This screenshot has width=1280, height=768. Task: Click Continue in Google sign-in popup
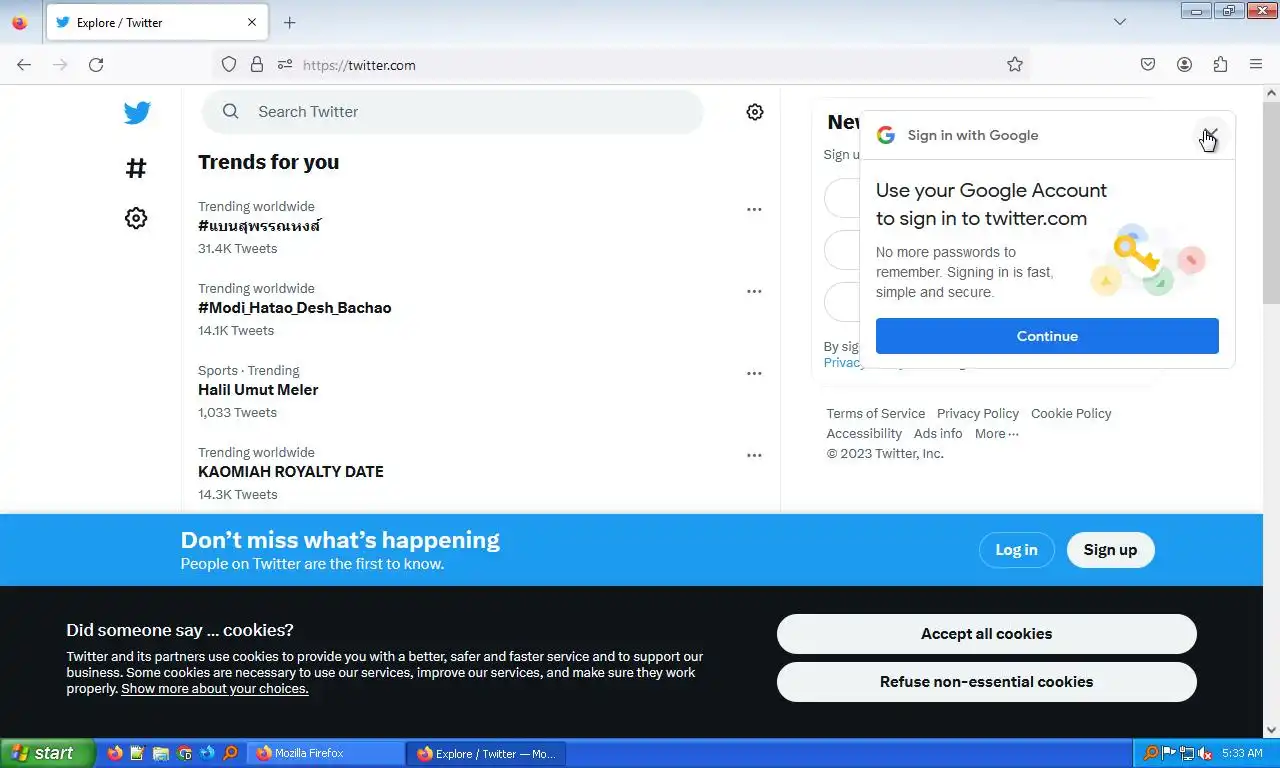pyautogui.click(x=1047, y=336)
